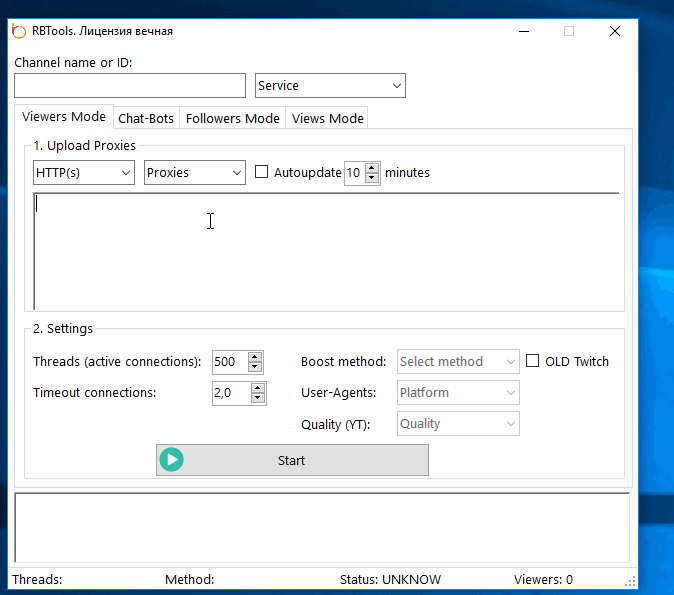The image size is (674, 595).
Task: Expand the HTTP(s) proxy type dropdown
Action: pyautogui.click(x=84, y=173)
